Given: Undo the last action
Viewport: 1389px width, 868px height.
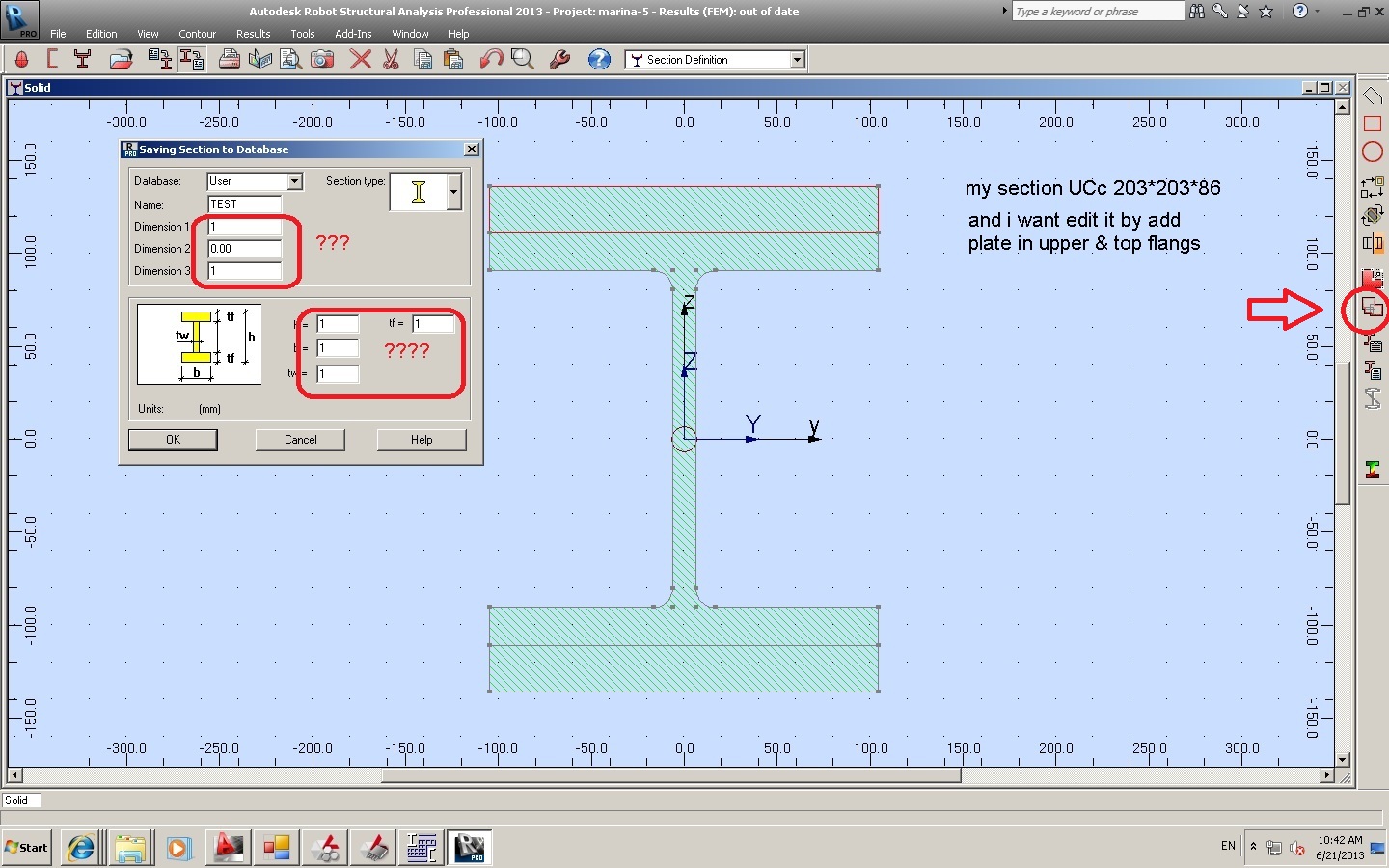Looking at the screenshot, I should (x=490, y=59).
